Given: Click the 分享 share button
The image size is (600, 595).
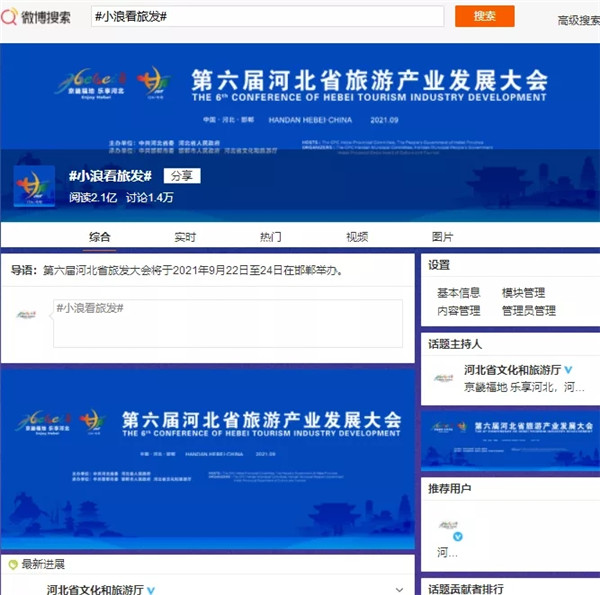Looking at the screenshot, I should click(182, 176).
